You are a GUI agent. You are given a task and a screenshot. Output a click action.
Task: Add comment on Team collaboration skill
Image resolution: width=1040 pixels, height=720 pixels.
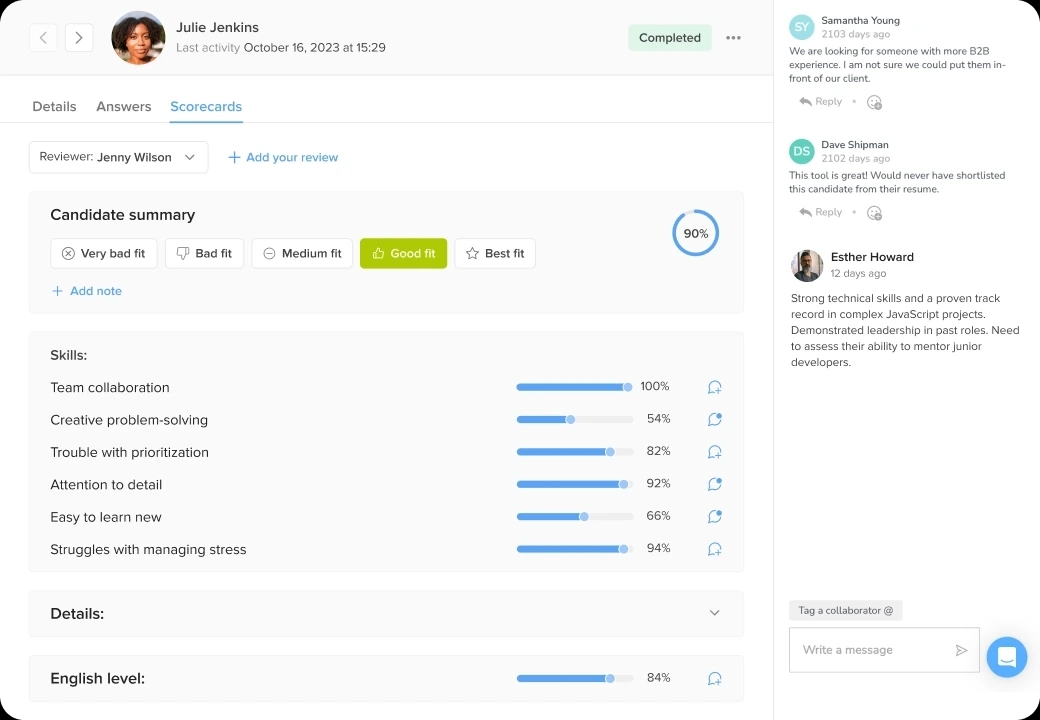coord(714,387)
